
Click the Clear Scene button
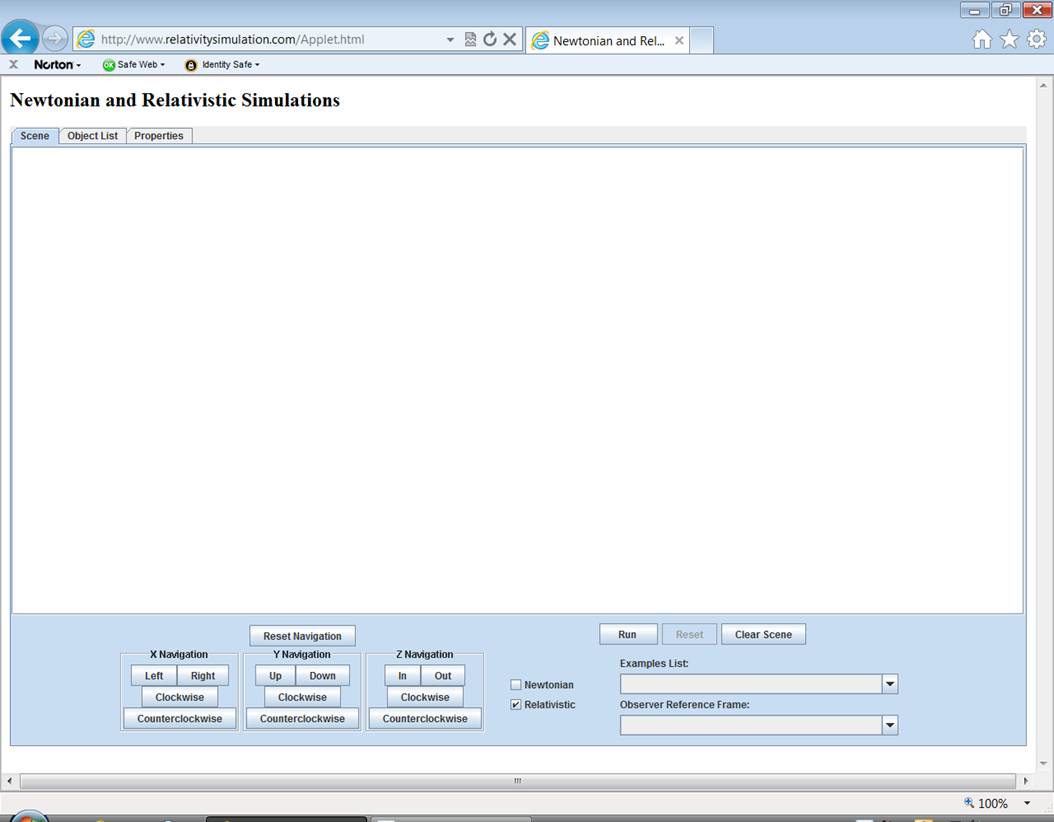[763, 634]
